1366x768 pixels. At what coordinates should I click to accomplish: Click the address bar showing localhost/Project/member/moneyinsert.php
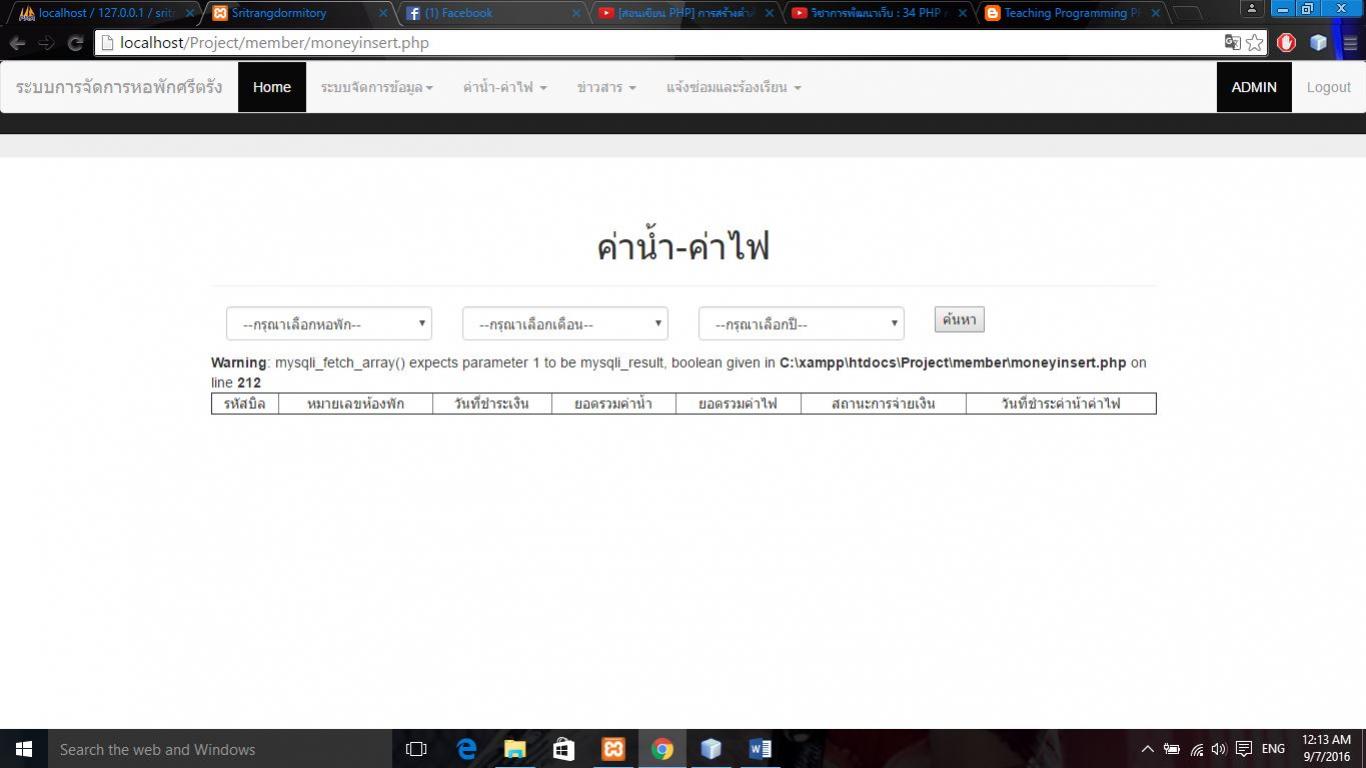click(x=660, y=43)
